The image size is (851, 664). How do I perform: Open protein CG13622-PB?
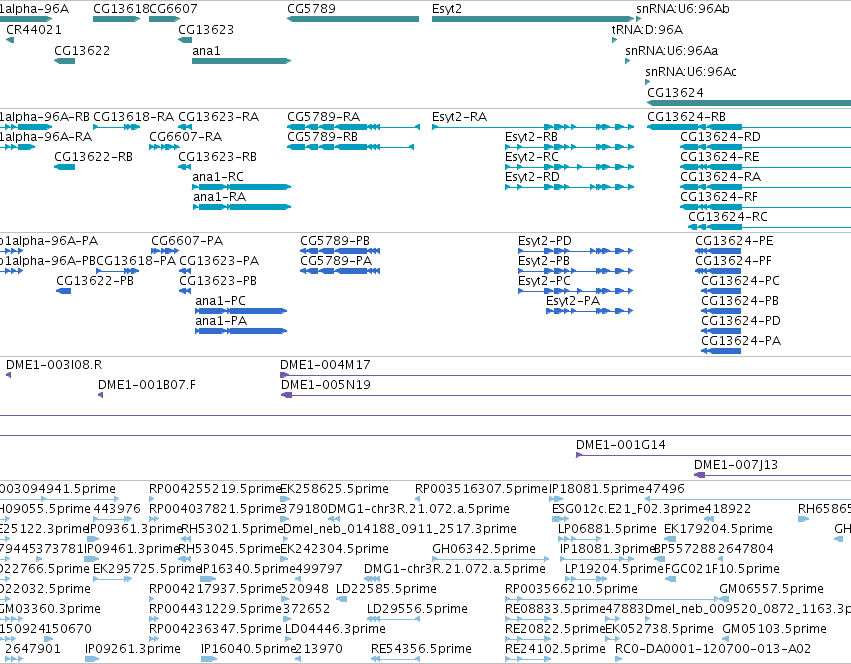[63, 292]
